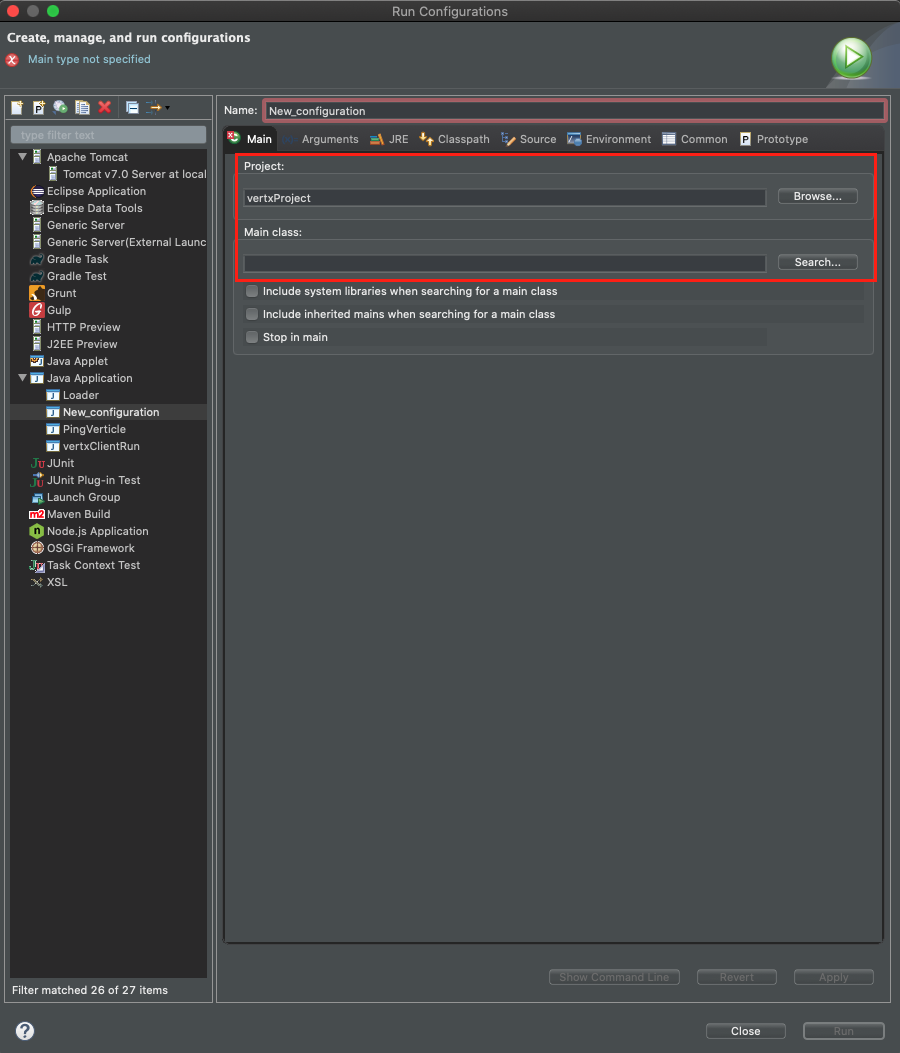Select JUnit Plug-in Test entry

85,480
